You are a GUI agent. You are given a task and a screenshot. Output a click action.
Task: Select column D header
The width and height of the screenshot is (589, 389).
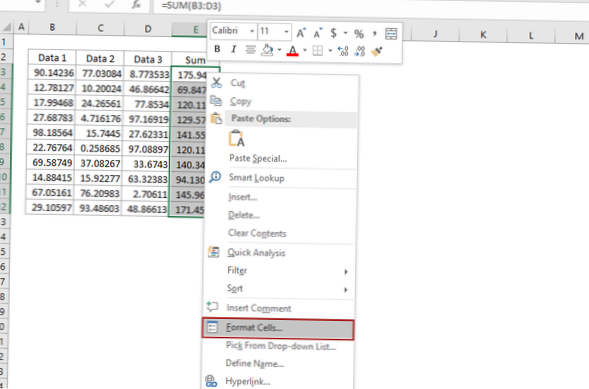pos(148,29)
